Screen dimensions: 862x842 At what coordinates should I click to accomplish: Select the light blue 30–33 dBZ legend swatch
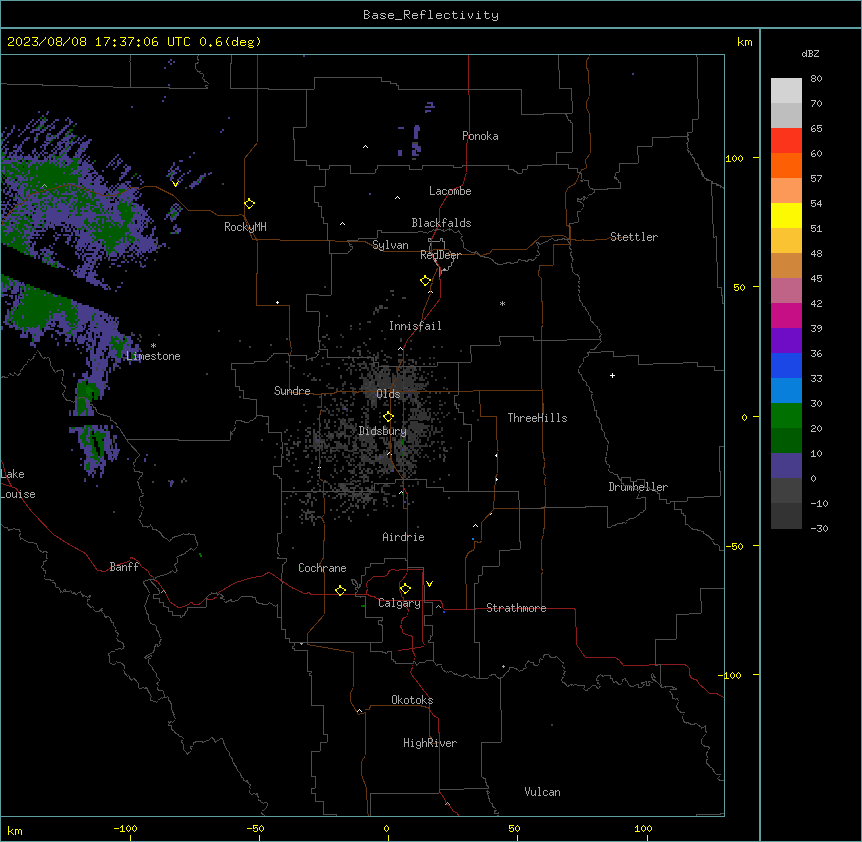(786, 391)
